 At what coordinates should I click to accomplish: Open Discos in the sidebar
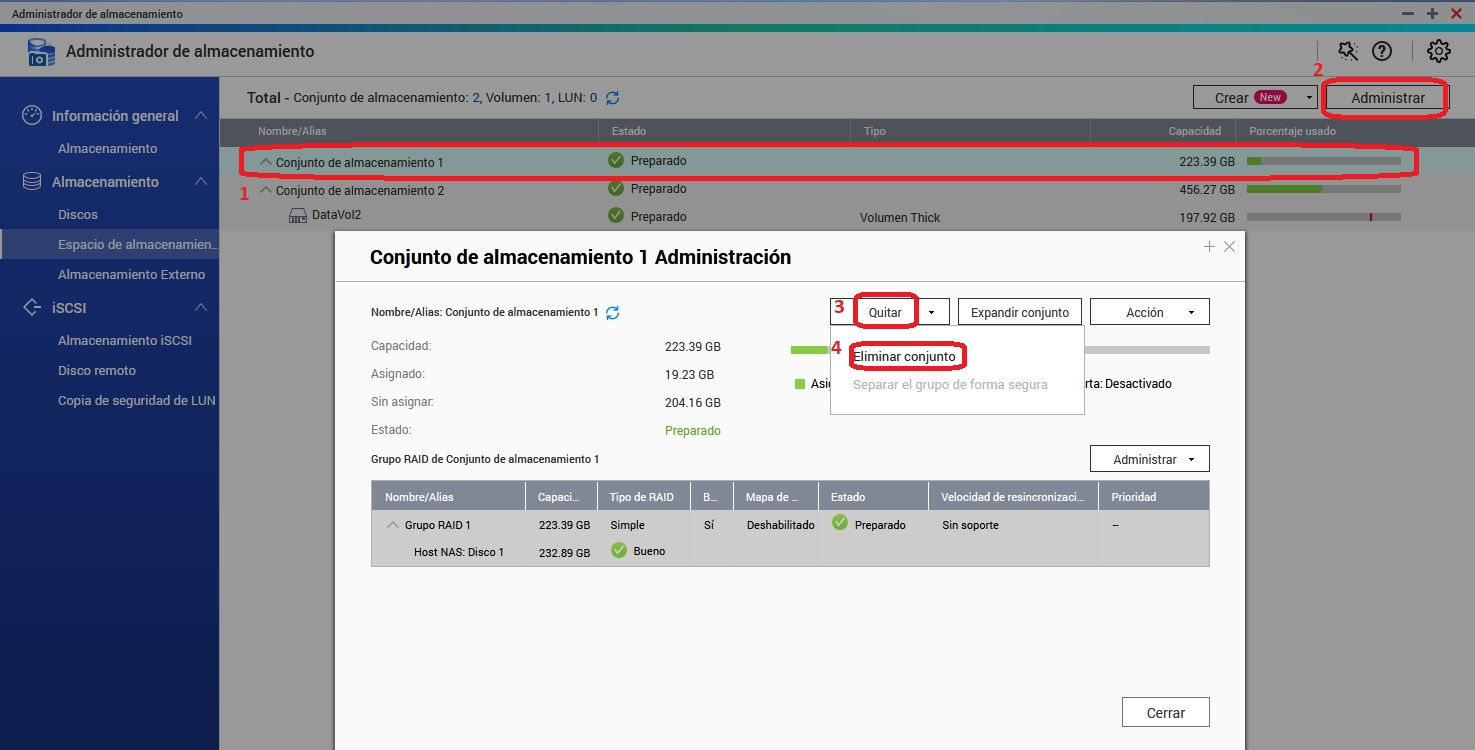78,214
